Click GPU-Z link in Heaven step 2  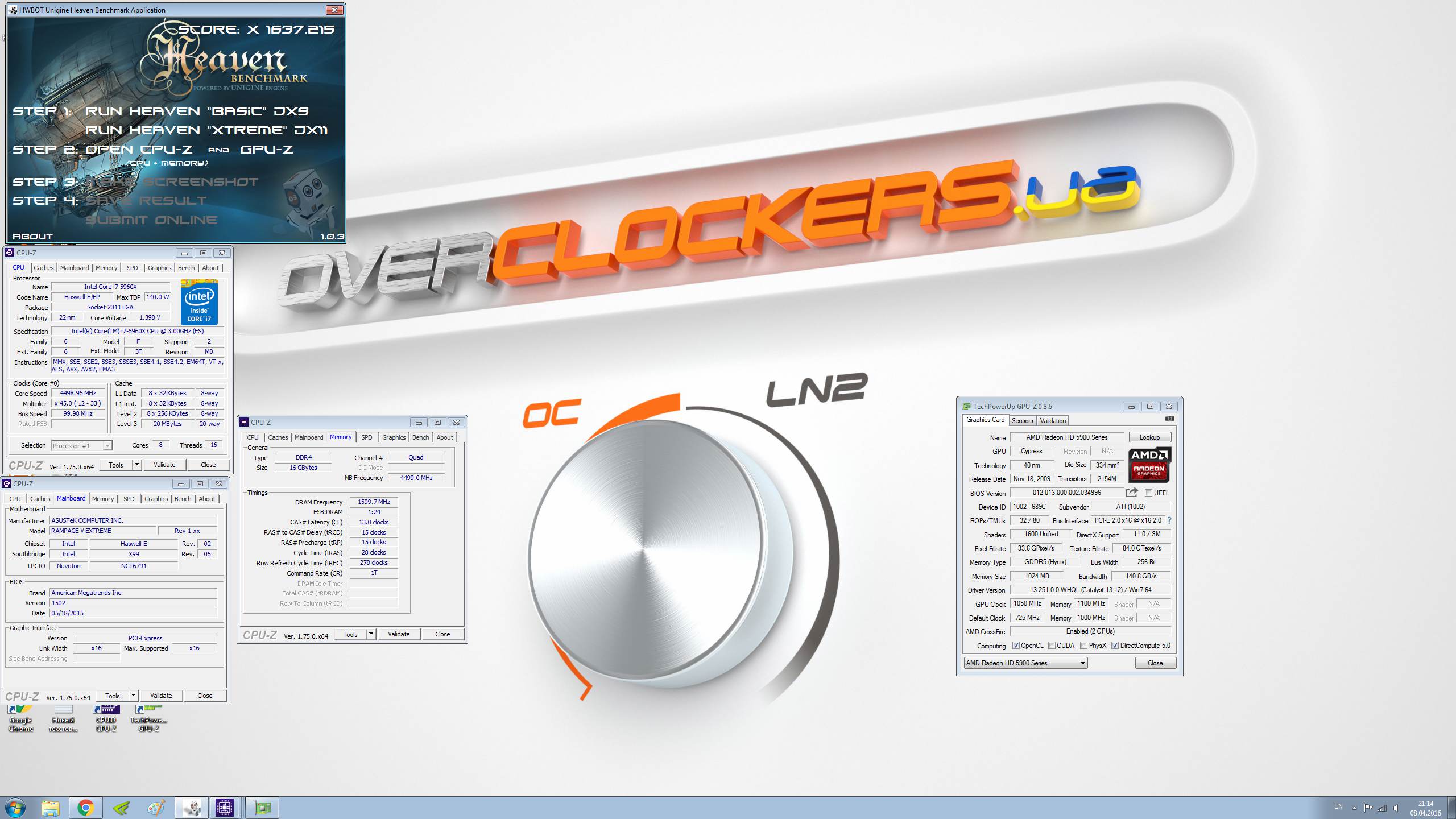(x=267, y=149)
